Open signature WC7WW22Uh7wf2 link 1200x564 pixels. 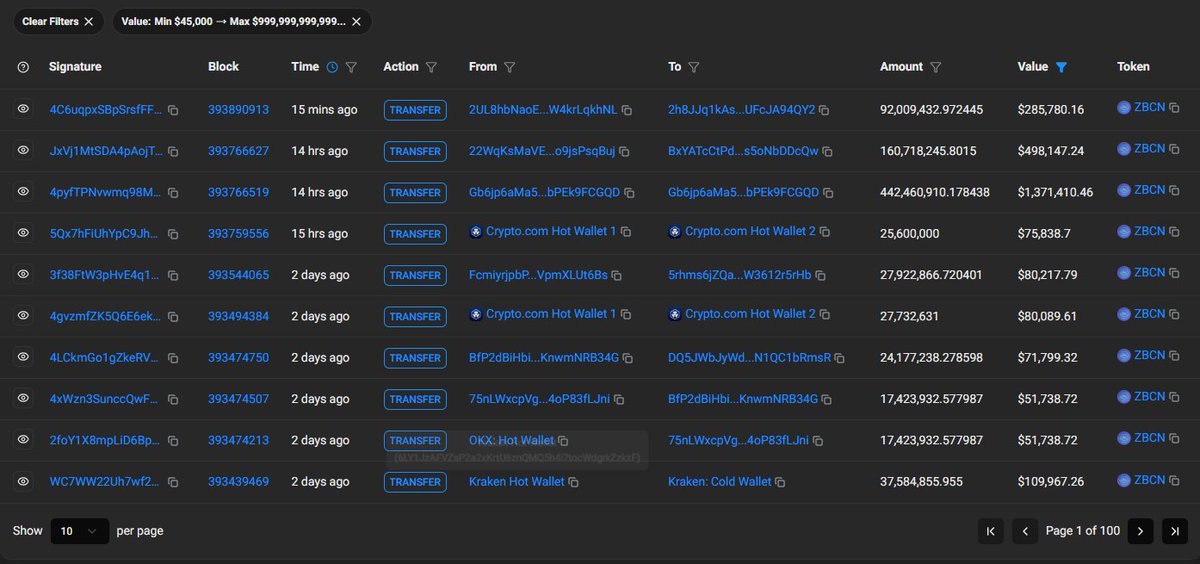point(105,481)
